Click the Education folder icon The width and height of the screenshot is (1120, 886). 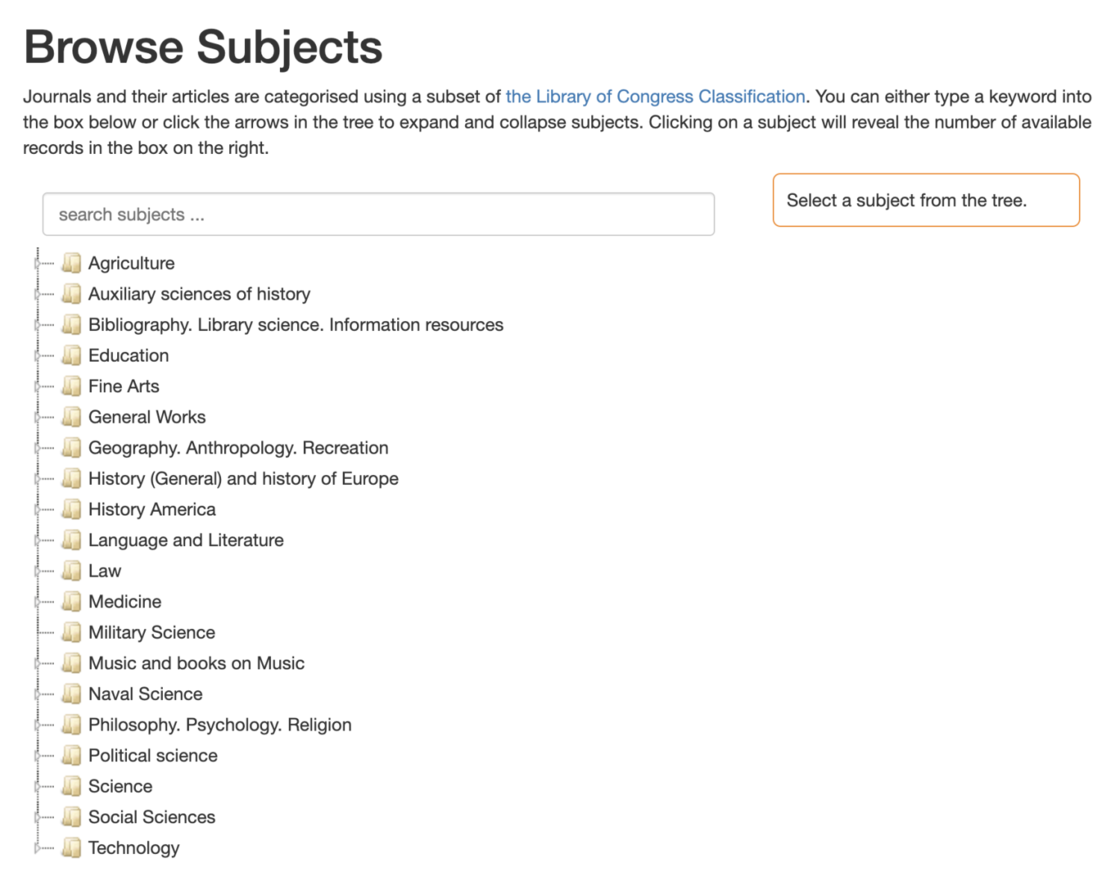coord(71,355)
